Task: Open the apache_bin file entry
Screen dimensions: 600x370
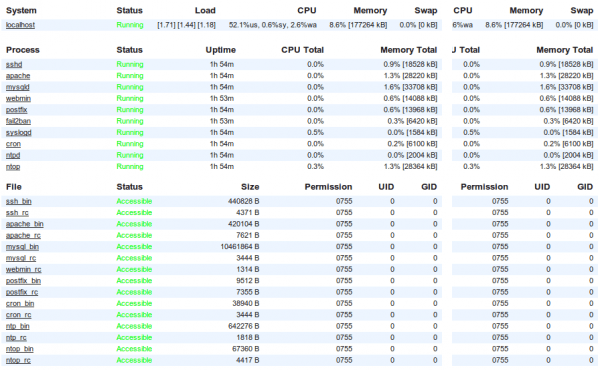Action: pyautogui.click(x=24, y=224)
